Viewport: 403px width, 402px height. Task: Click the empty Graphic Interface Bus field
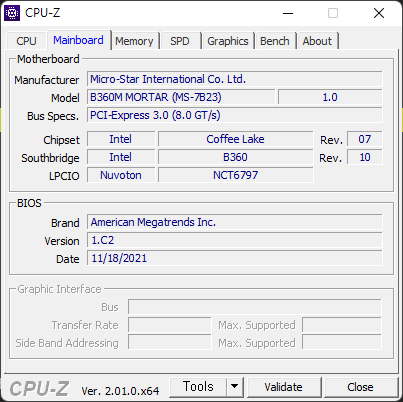[255, 307]
